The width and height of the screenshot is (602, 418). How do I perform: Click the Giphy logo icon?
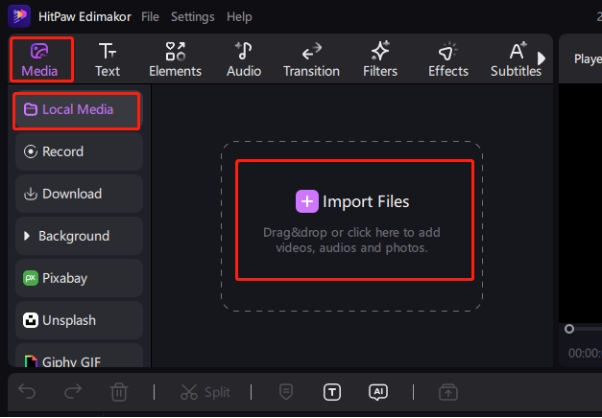[31, 361]
